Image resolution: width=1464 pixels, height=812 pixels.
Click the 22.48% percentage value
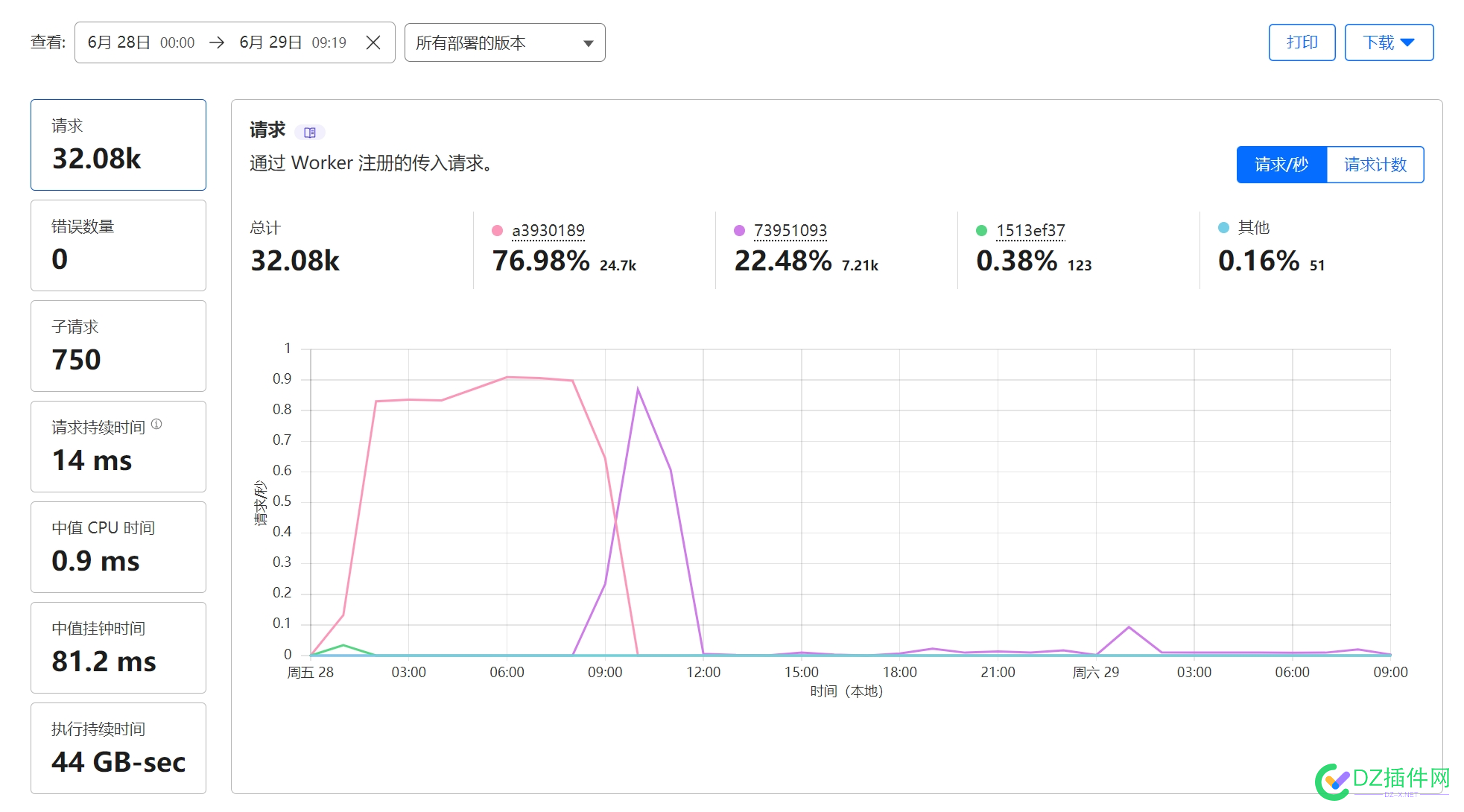pos(783,261)
